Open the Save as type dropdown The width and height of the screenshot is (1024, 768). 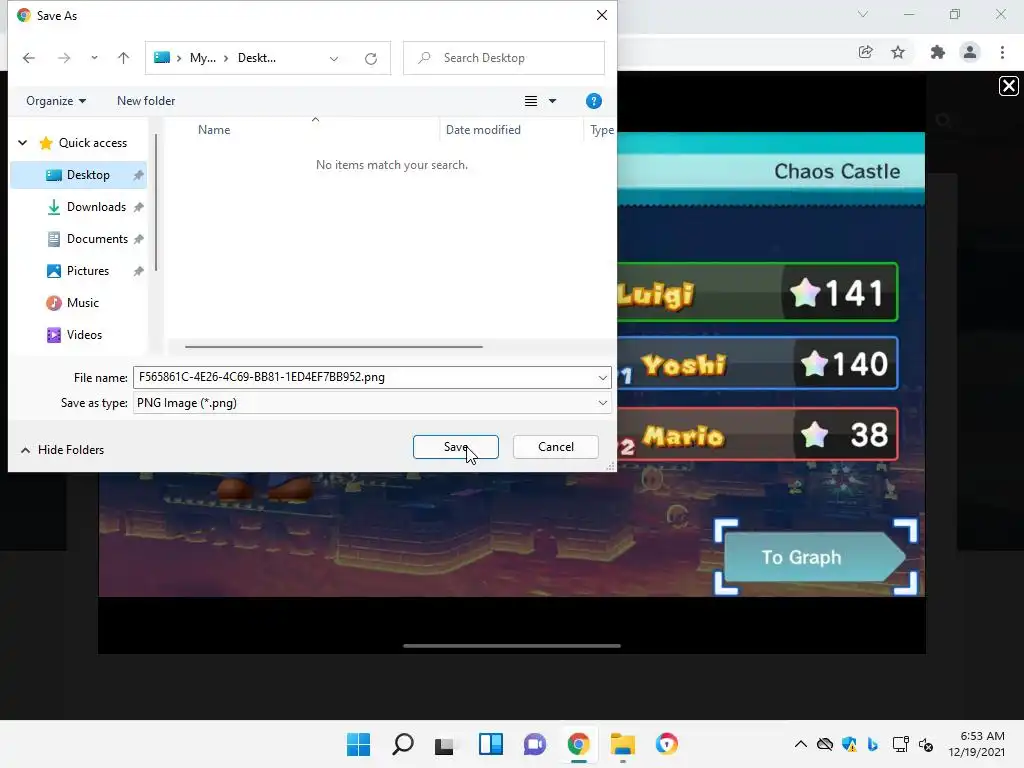(x=372, y=403)
